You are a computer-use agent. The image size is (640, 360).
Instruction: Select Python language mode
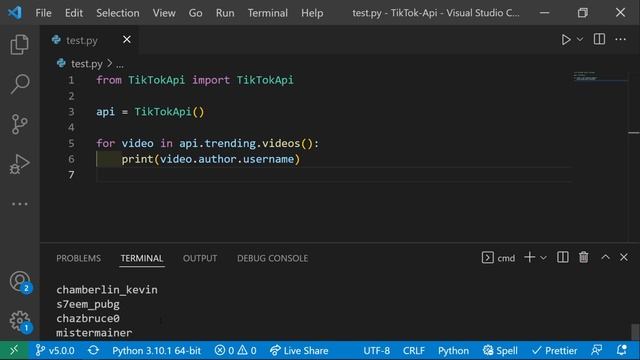point(453,351)
